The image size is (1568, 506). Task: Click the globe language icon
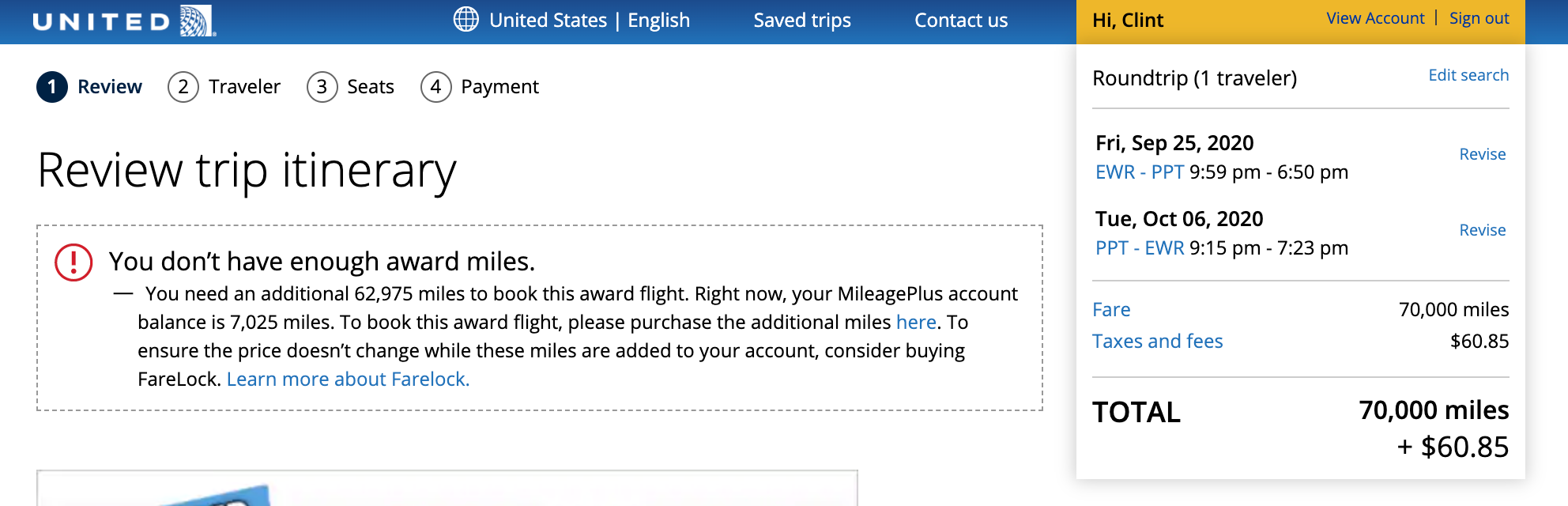pos(466,19)
